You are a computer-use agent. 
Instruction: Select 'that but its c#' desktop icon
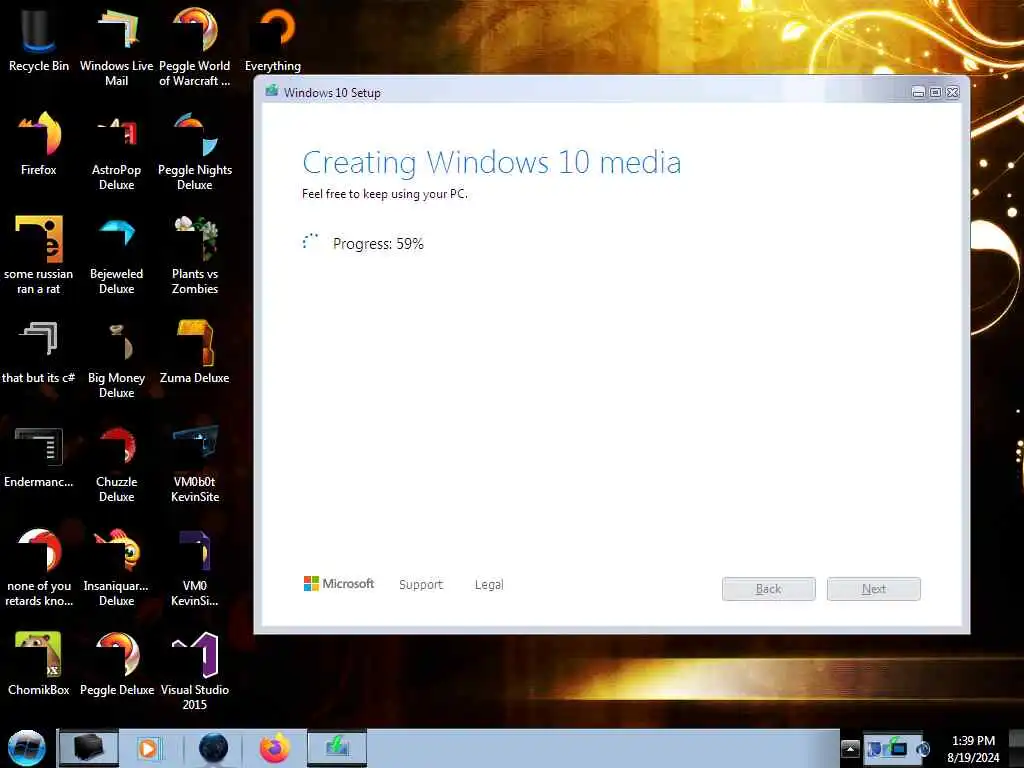pyautogui.click(x=39, y=351)
